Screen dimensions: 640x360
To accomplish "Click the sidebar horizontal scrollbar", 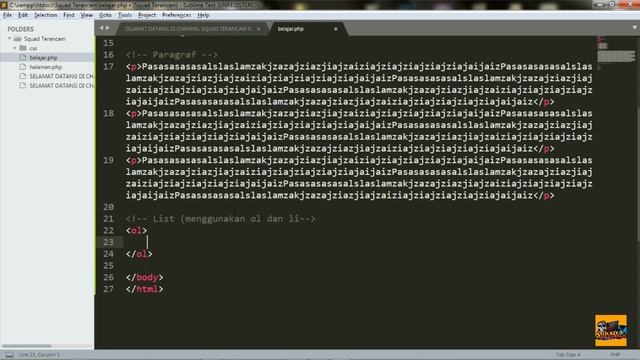I will 27,346.
